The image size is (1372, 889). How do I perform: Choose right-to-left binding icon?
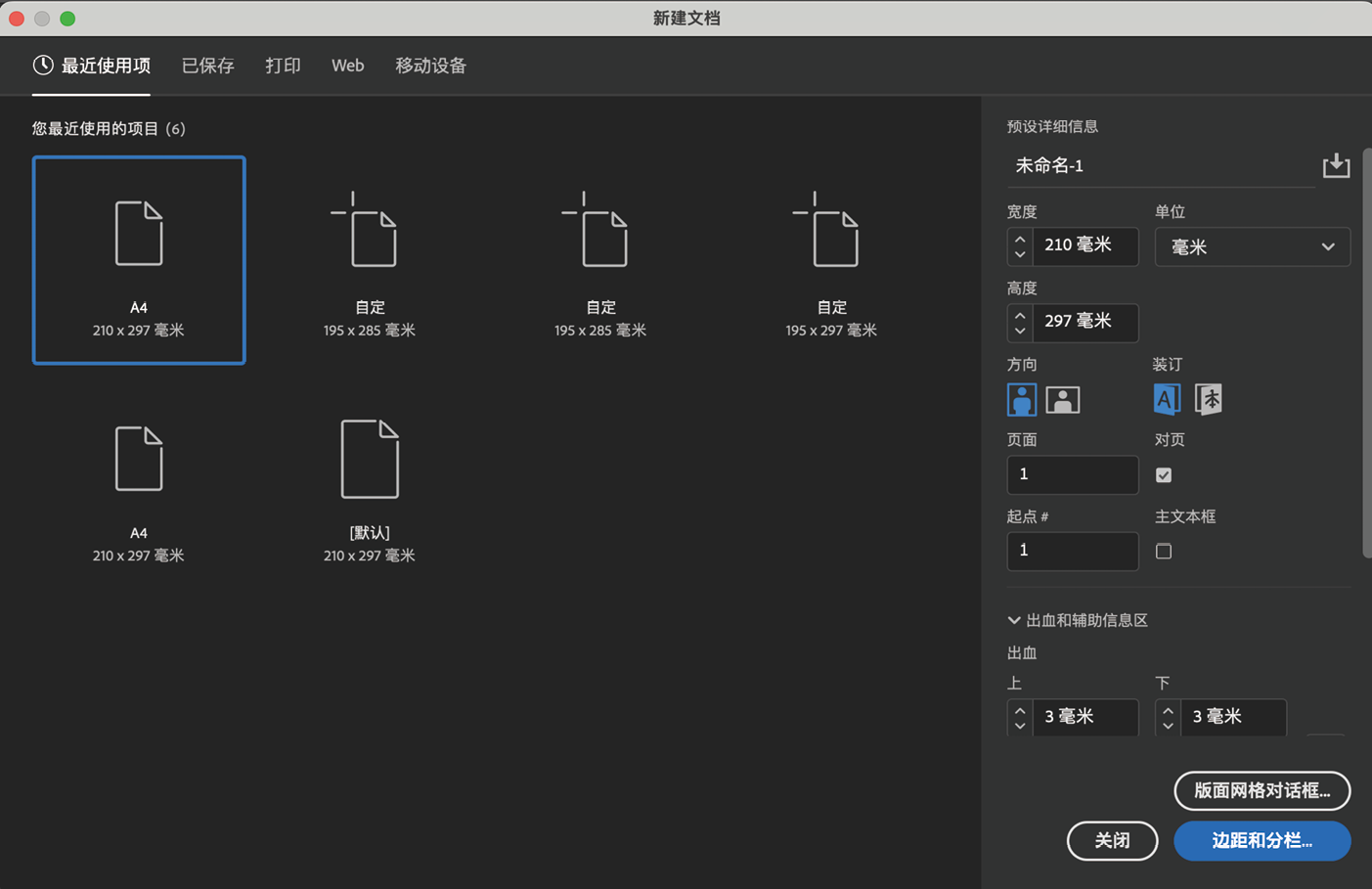1209,399
